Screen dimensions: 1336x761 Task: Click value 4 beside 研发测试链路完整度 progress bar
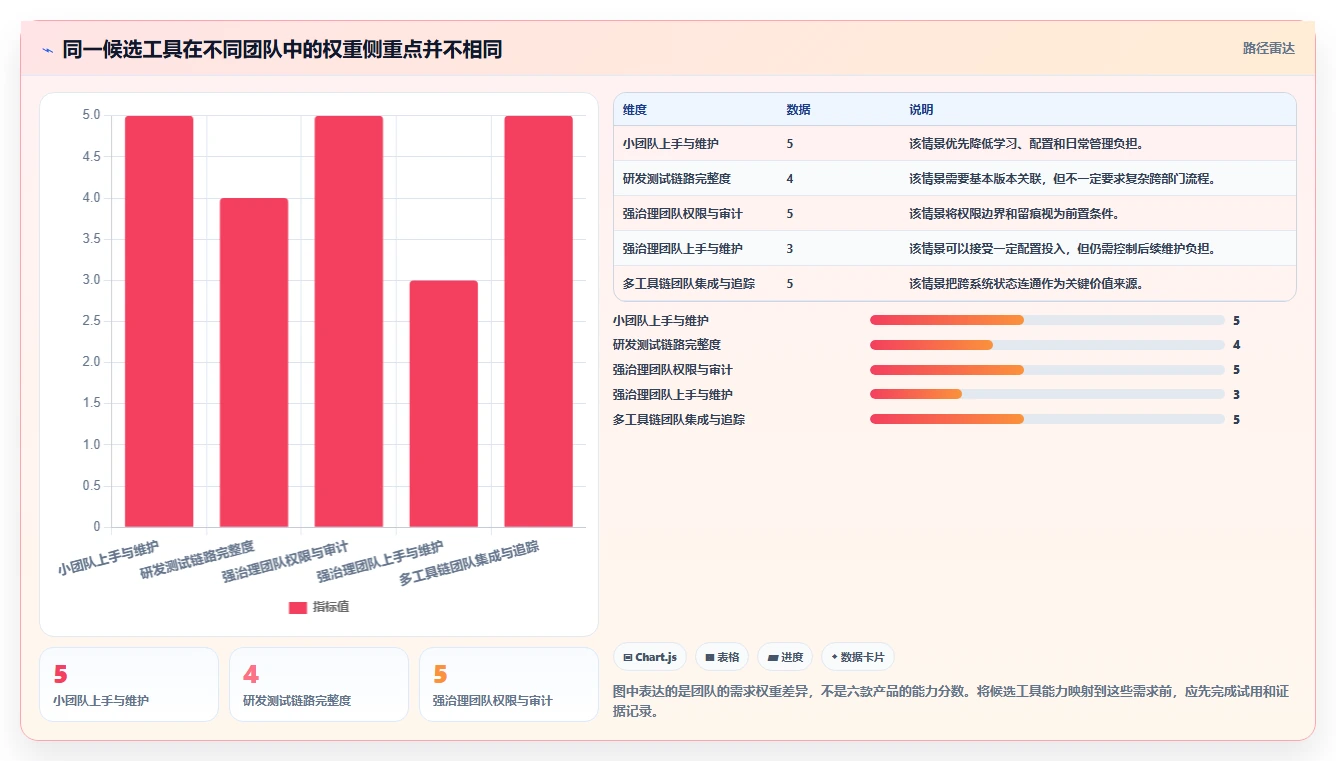1236,345
